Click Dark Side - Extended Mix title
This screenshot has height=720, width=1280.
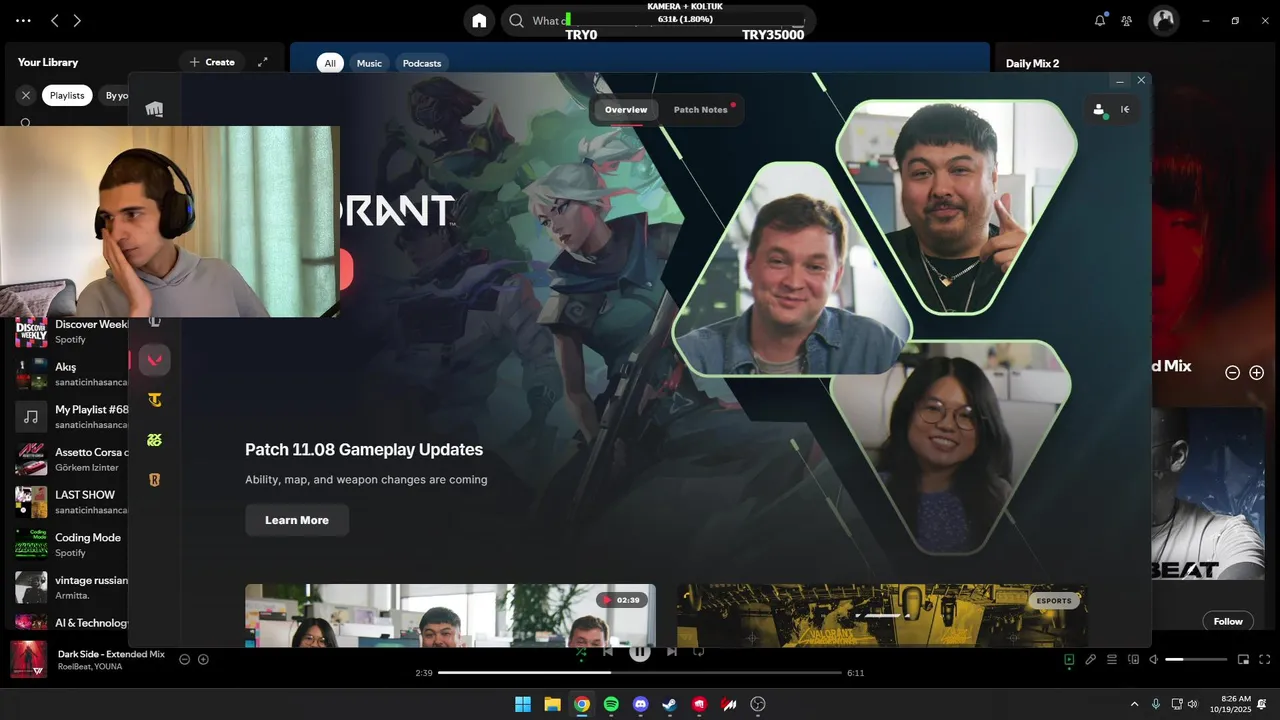pos(111,654)
